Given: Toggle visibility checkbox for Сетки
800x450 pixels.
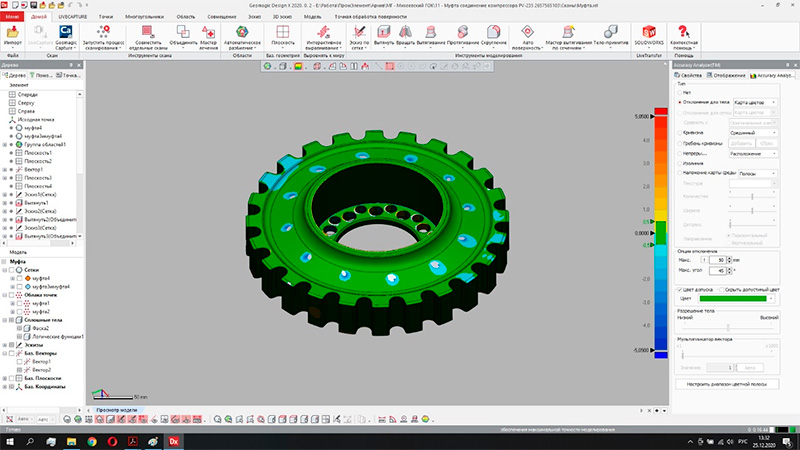Looking at the screenshot, I should [11, 270].
